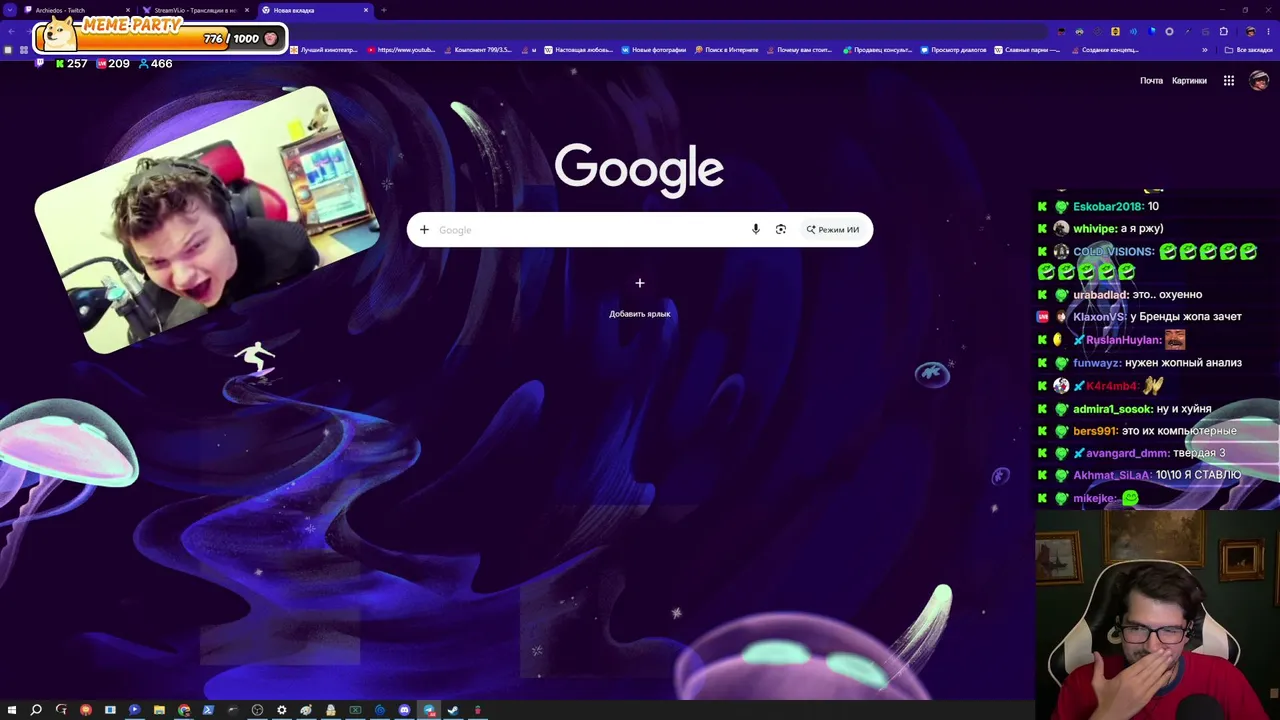Open Steam from the taskbar
Screen dimensions: 1280x720
[453, 710]
